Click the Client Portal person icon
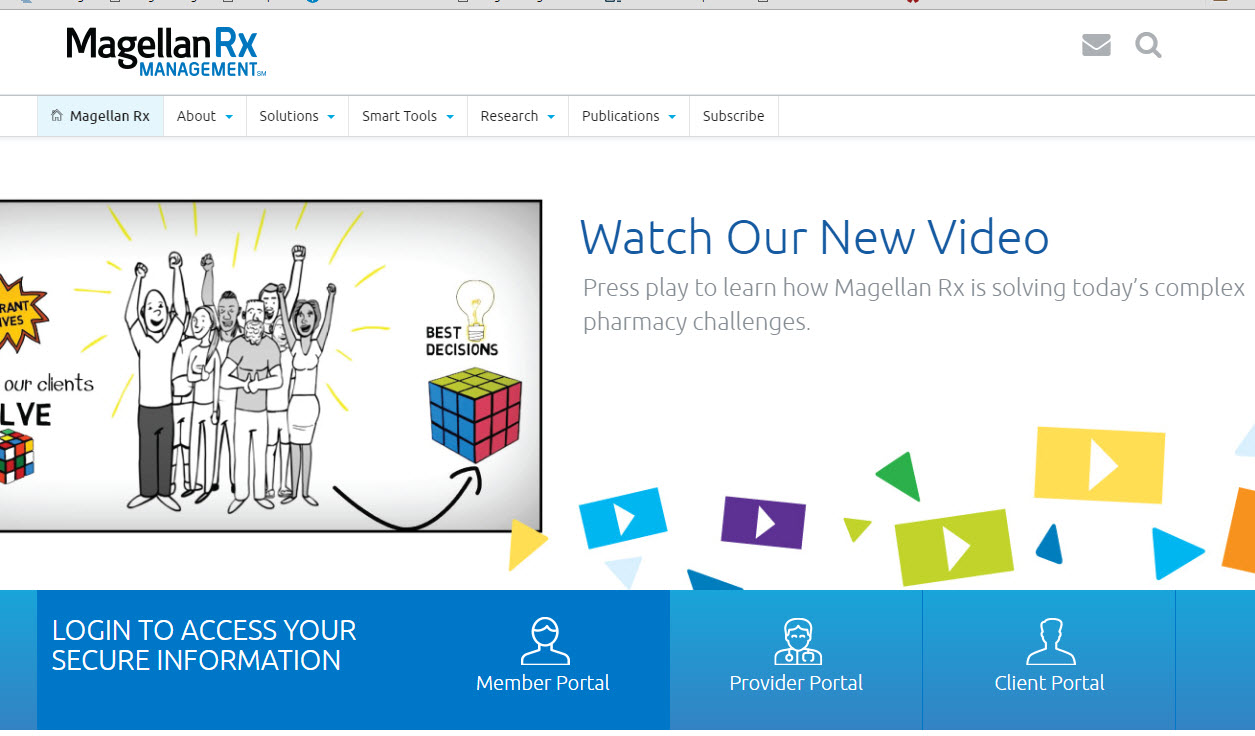This screenshot has width=1255, height=736. click(x=1050, y=641)
